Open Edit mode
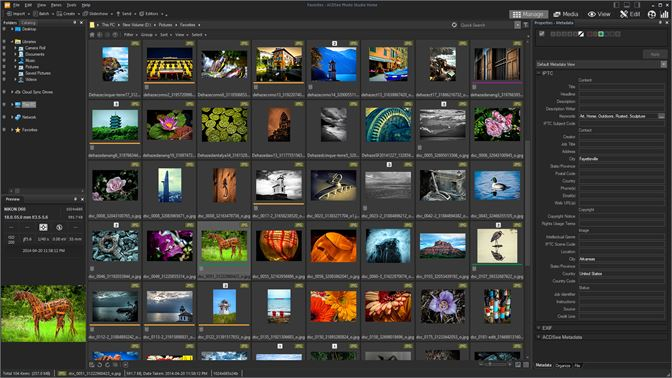 pos(630,14)
